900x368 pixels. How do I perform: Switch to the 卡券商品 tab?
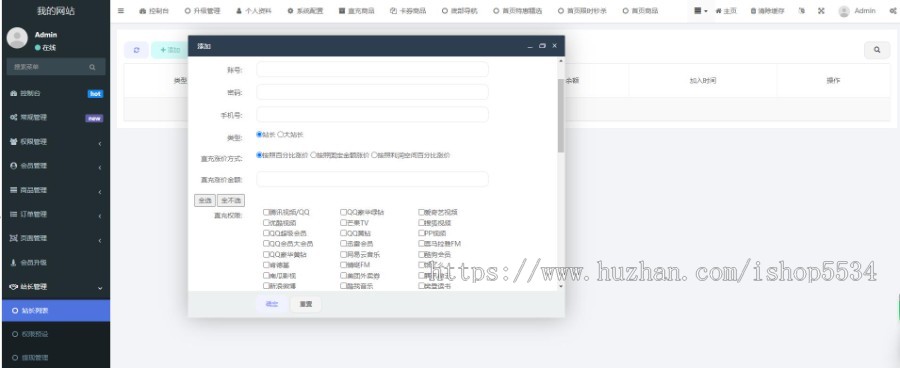coord(408,11)
